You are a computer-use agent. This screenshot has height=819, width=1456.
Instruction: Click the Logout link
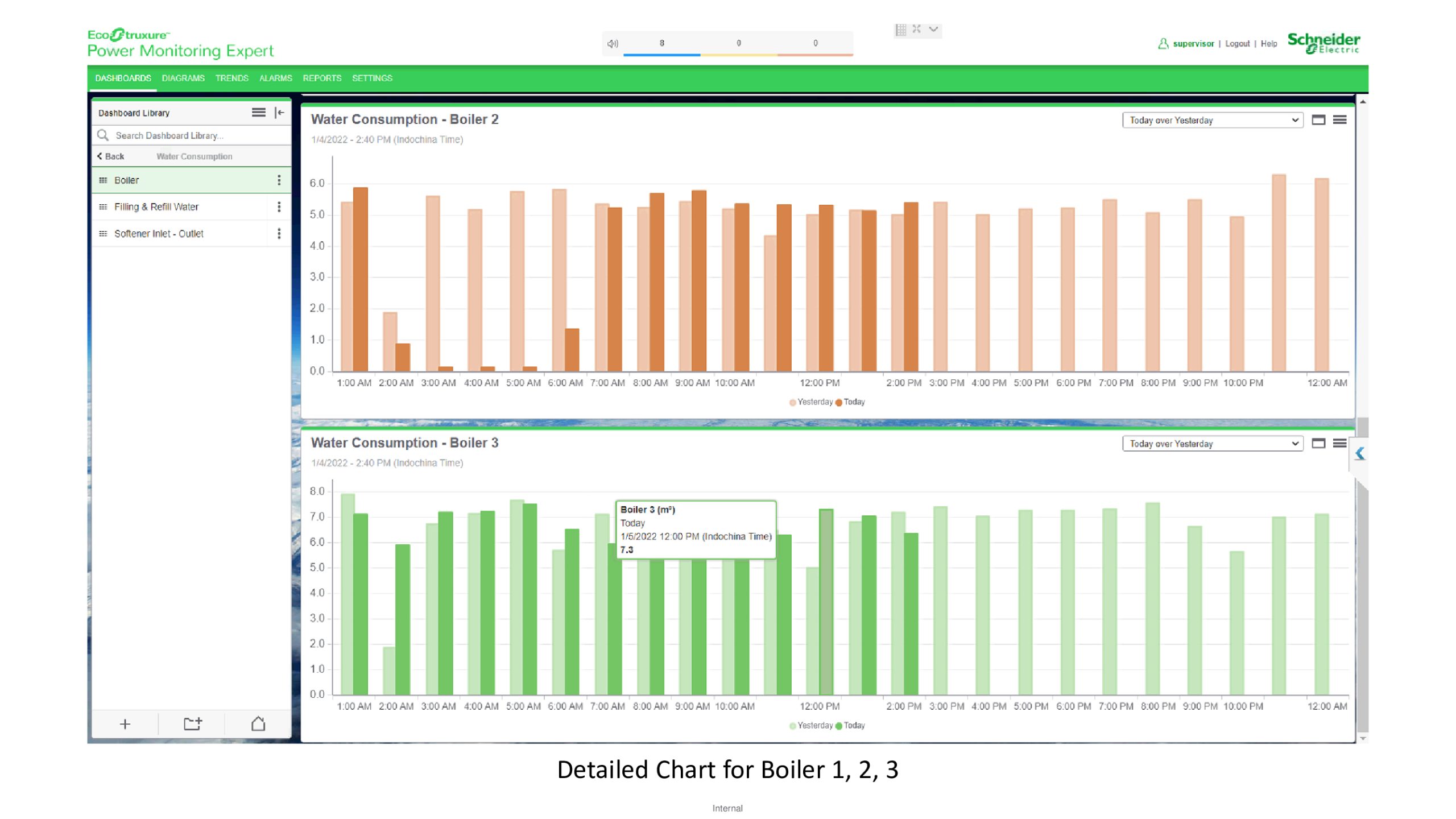1237,44
